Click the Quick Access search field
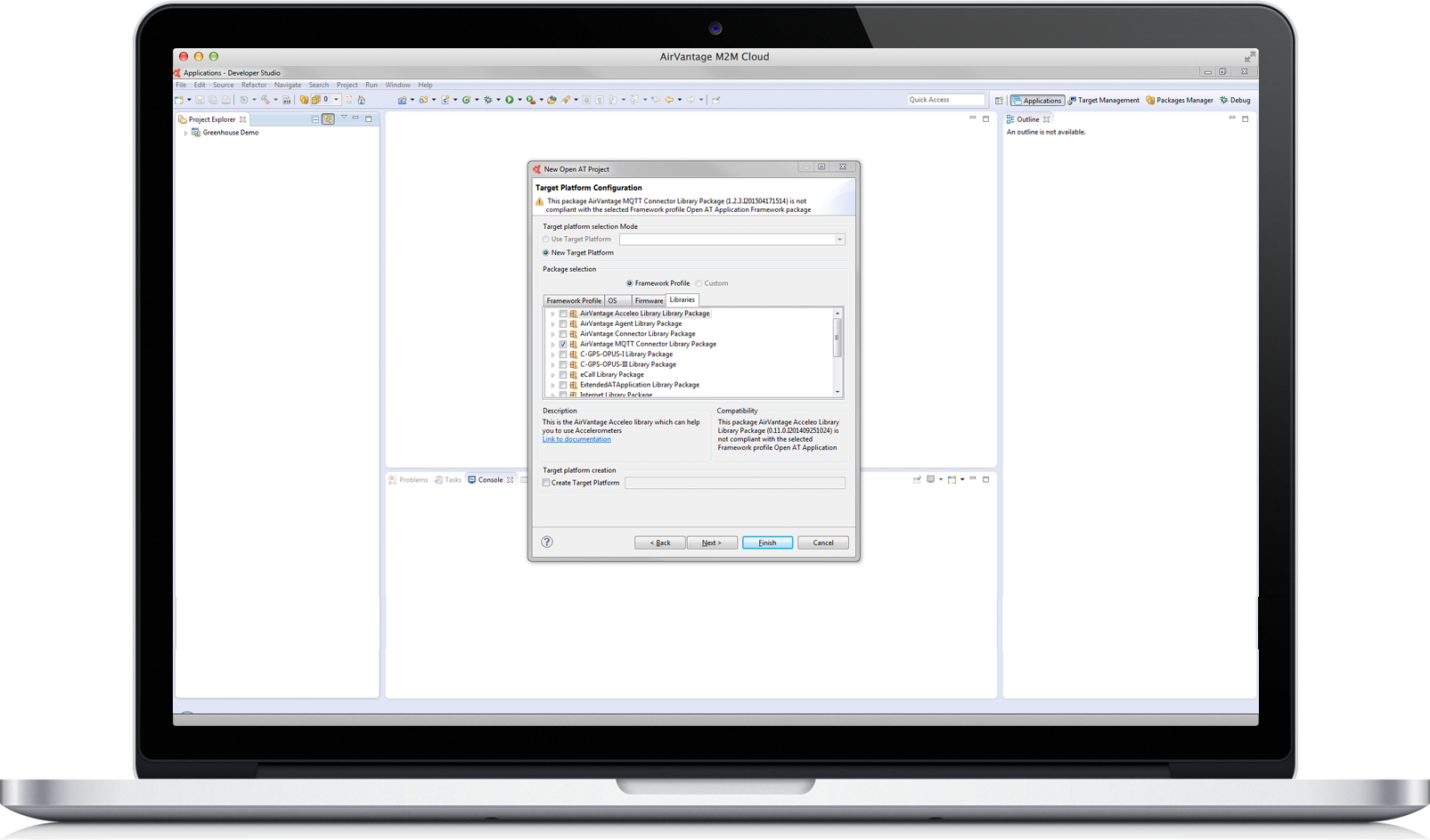The image size is (1430, 840). coord(945,100)
